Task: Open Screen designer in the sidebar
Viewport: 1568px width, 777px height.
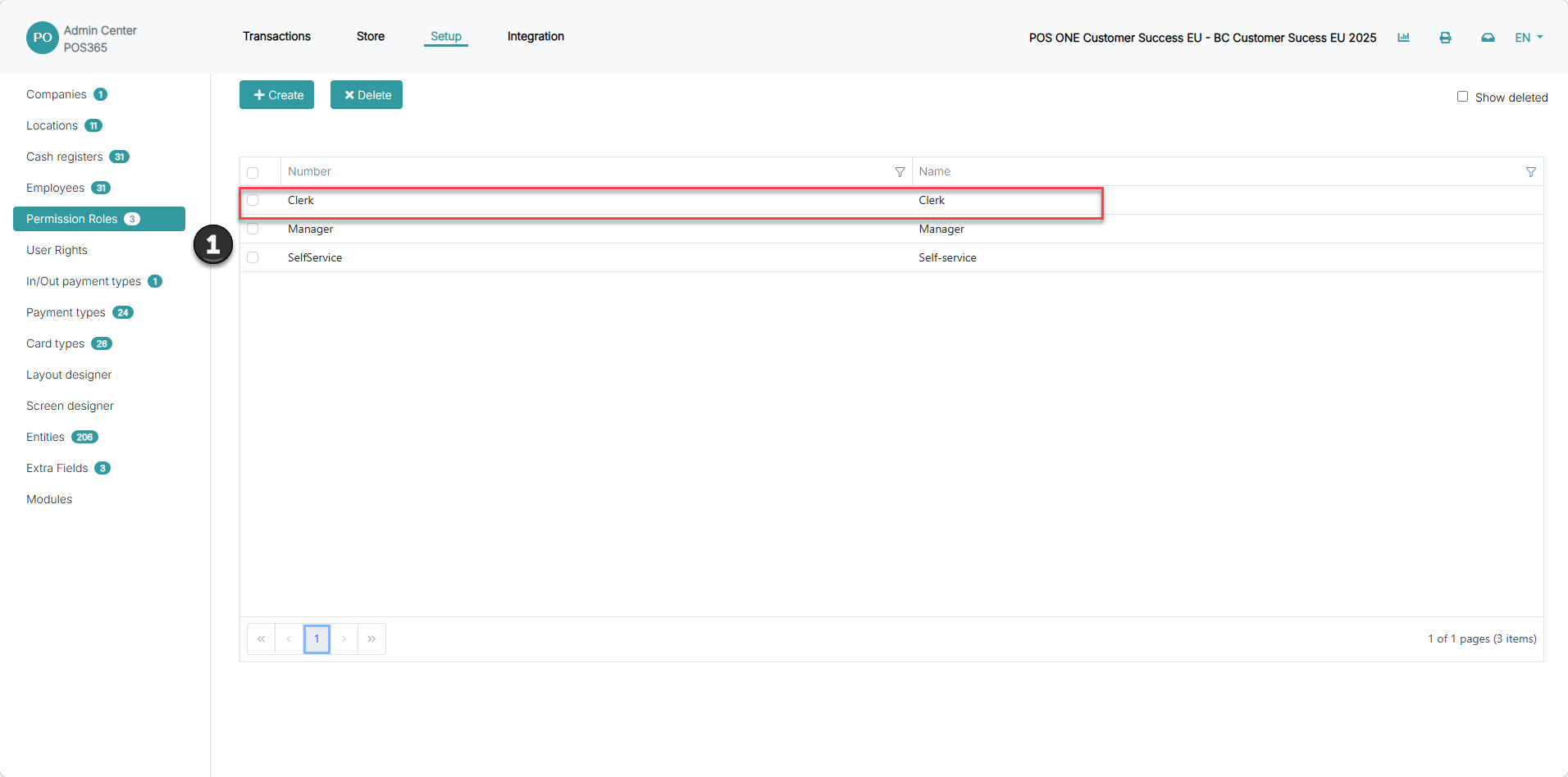Action: [70, 406]
